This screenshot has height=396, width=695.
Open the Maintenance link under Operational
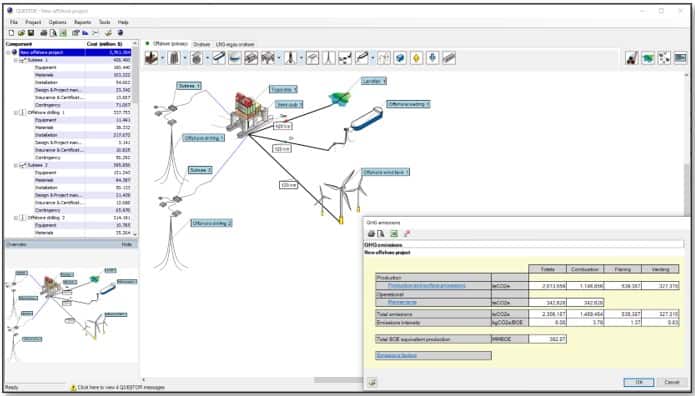pyautogui.click(x=402, y=302)
